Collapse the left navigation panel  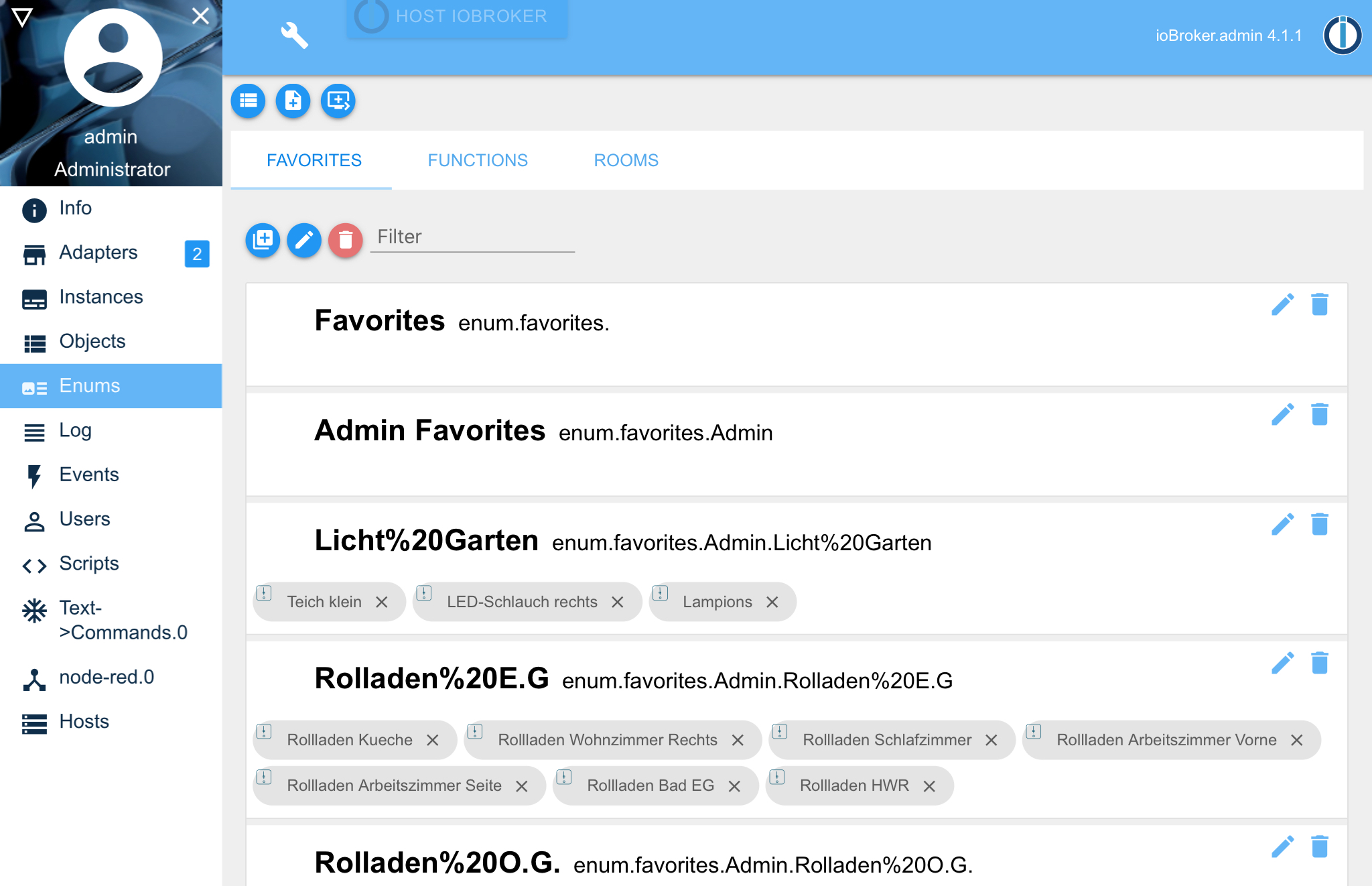200,15
